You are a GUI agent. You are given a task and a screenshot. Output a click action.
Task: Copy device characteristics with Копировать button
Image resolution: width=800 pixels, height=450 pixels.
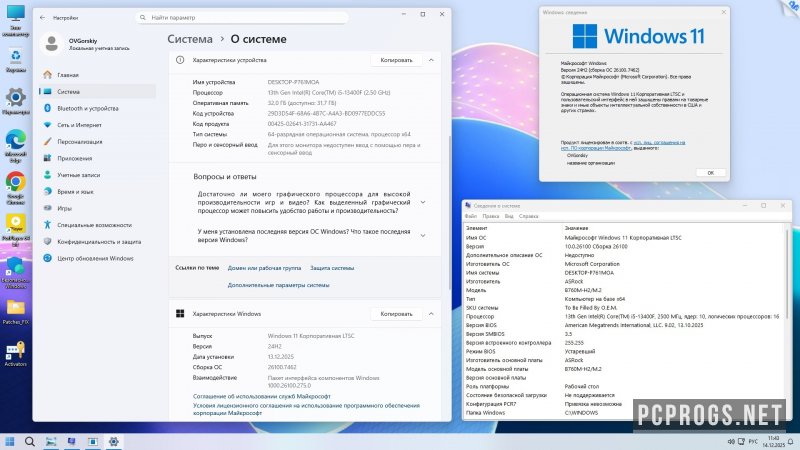pyautogui.click(x=396, y=60)
